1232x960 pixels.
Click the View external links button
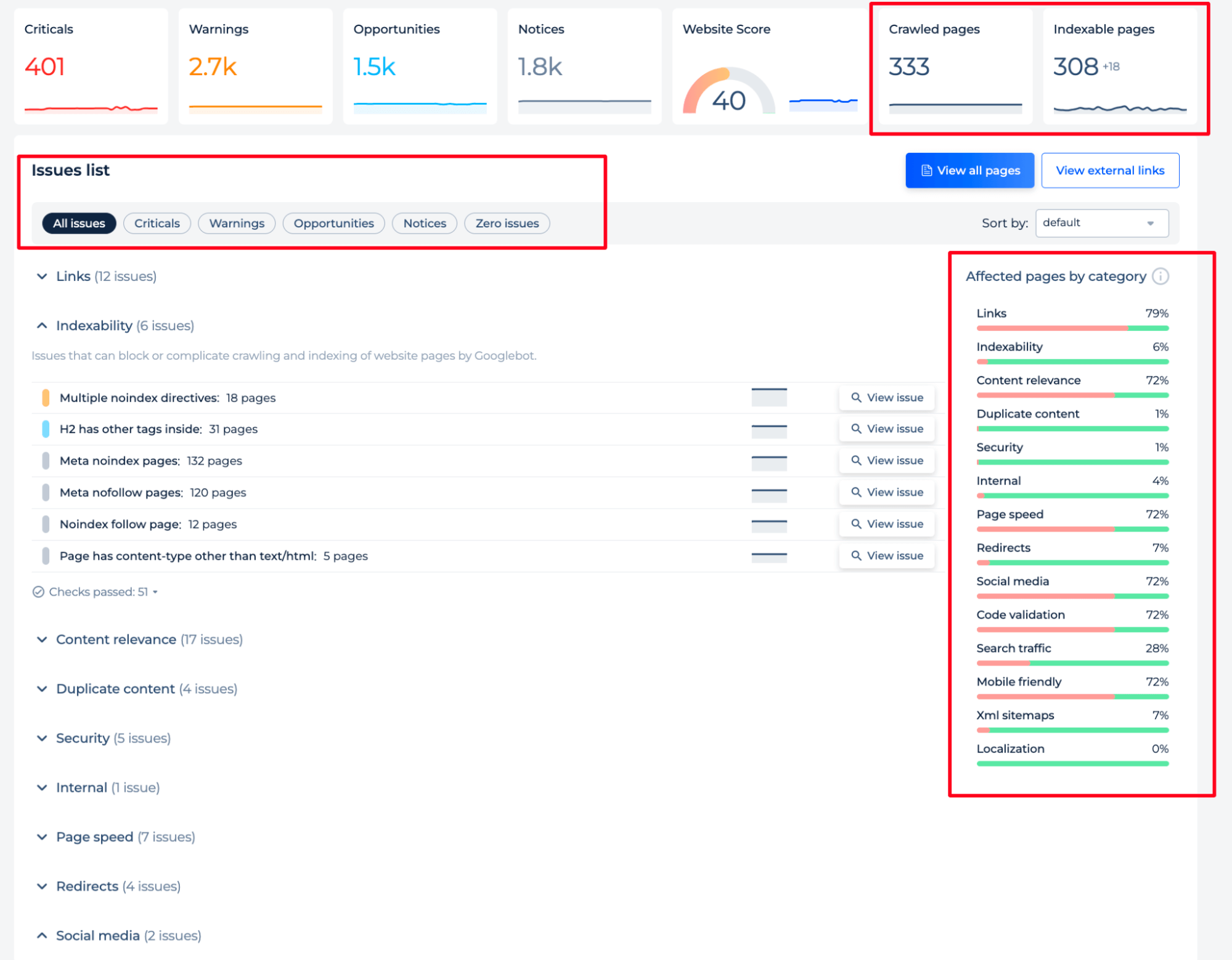[x=1109, y=170]
